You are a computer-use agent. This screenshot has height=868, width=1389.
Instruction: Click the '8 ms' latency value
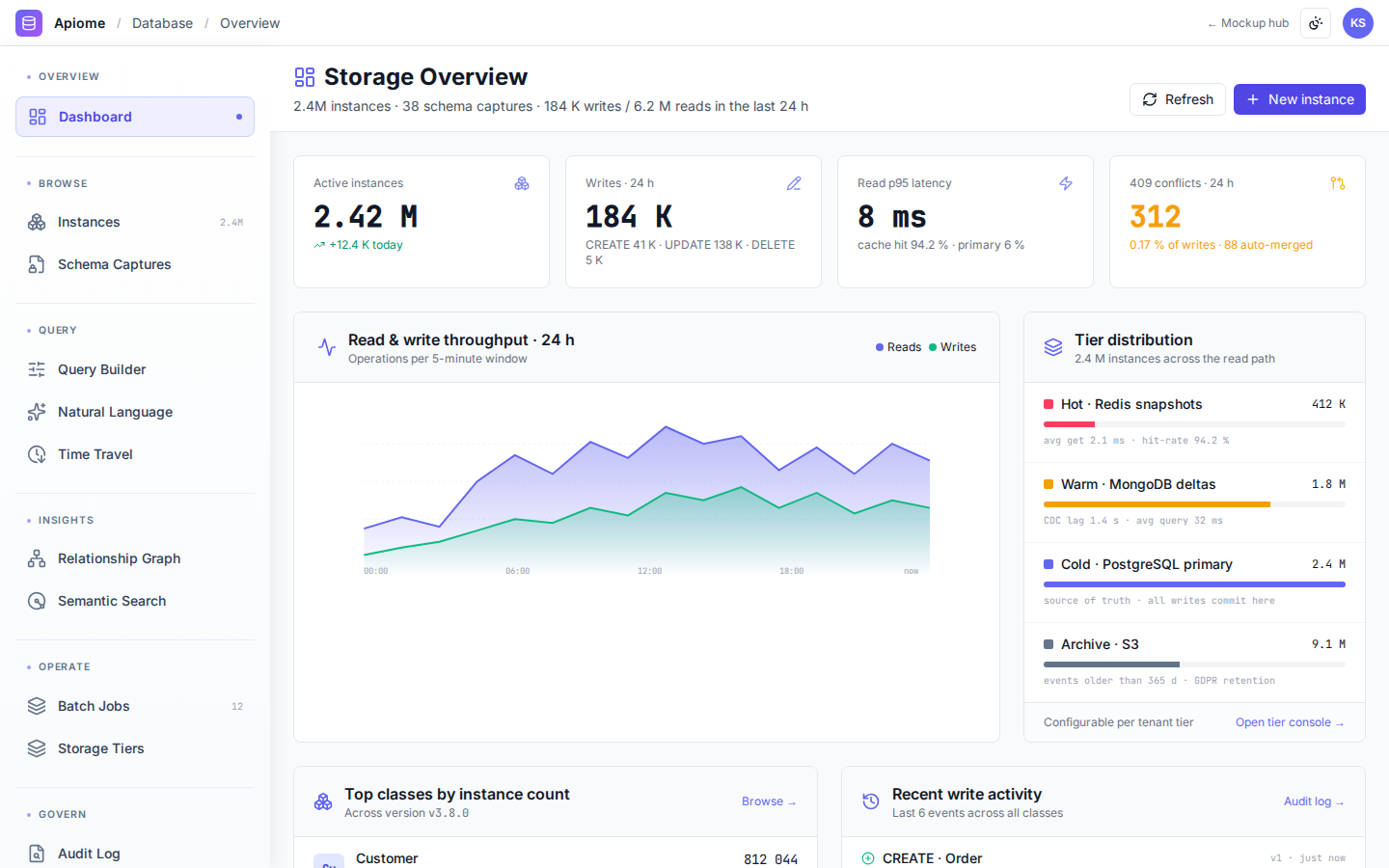tap(892, 217)
